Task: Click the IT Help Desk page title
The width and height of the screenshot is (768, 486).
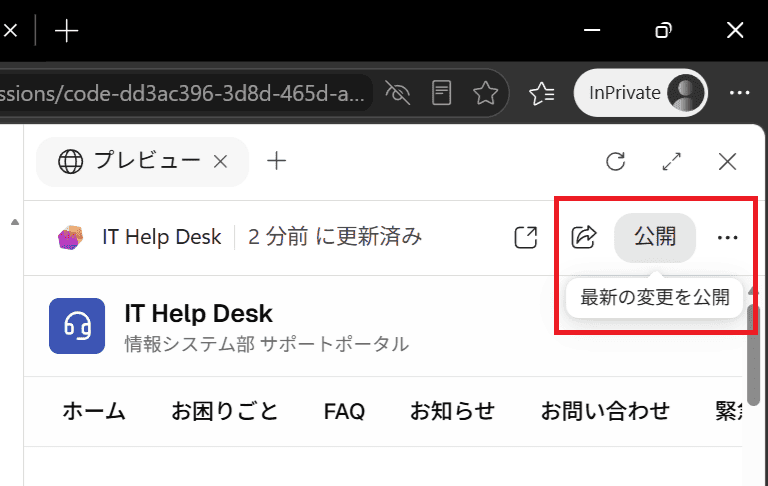Action: click(198, 314)
